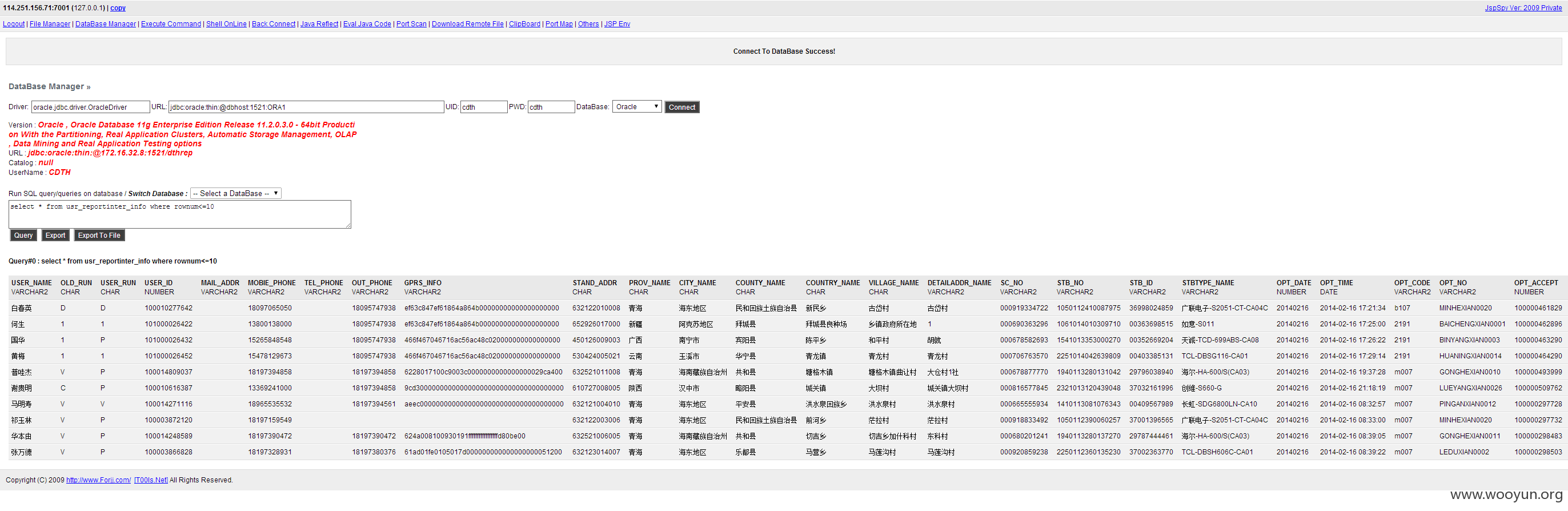Click the USER_NAME column header
1568x511 pixels.
[x=31, y=282]
